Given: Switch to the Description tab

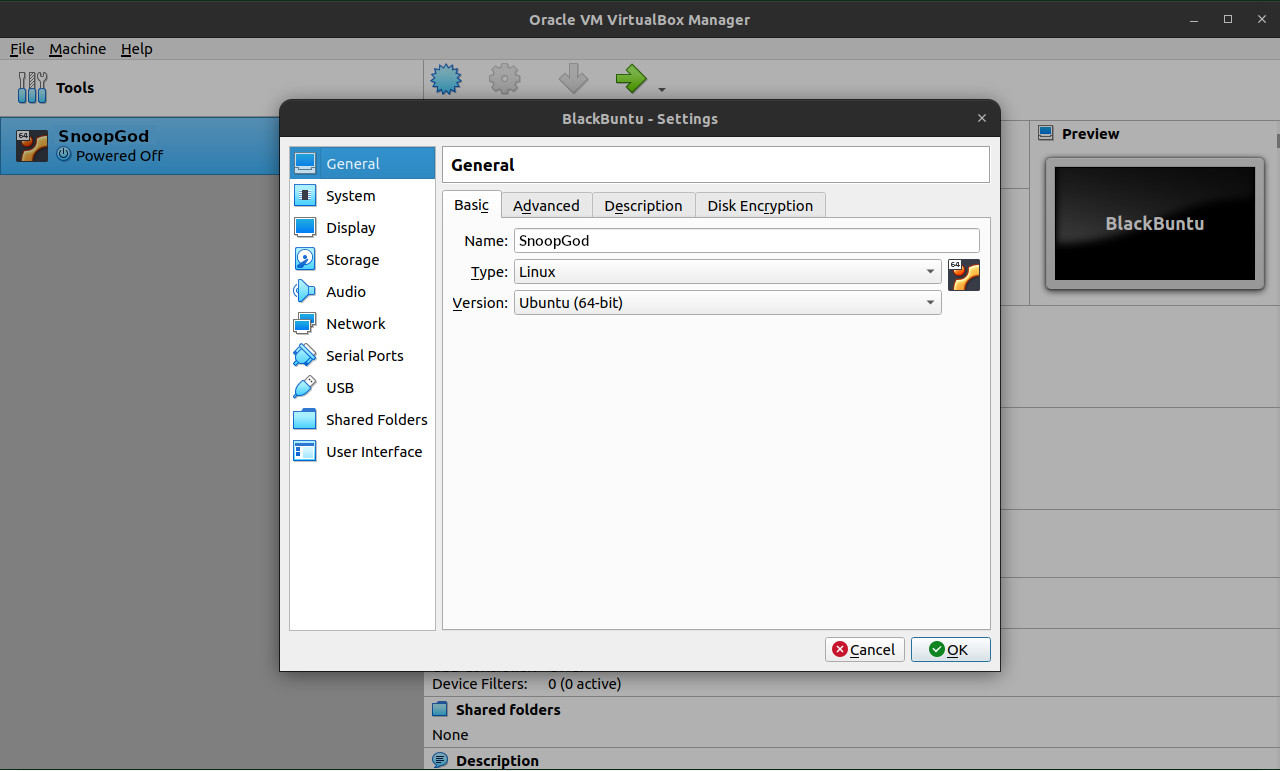Looking at the screenshot, I should click(643, 205).
